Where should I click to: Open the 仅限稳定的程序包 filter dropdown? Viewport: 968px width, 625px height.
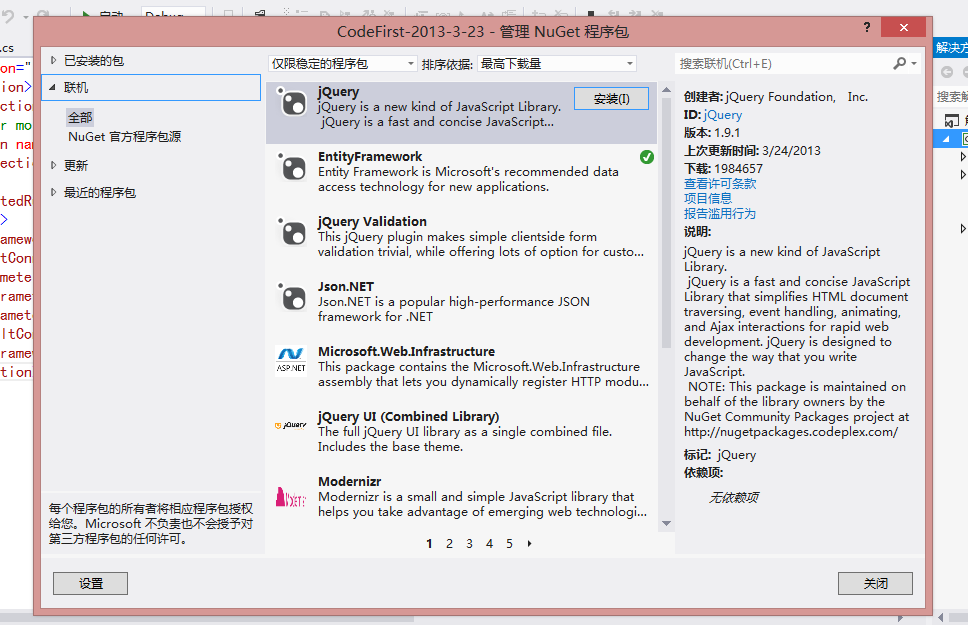coord(343,64)
